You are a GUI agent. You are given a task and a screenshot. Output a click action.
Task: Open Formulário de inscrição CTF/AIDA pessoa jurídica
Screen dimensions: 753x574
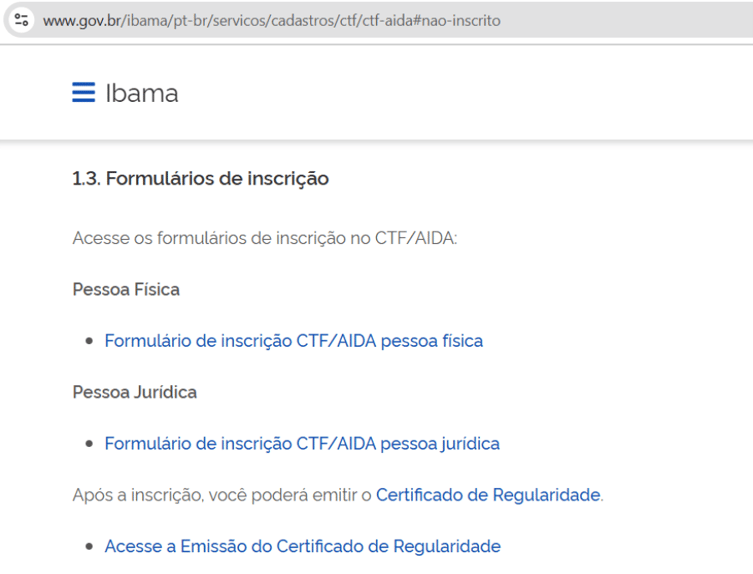pyautogui.click(x=301, y=443)
